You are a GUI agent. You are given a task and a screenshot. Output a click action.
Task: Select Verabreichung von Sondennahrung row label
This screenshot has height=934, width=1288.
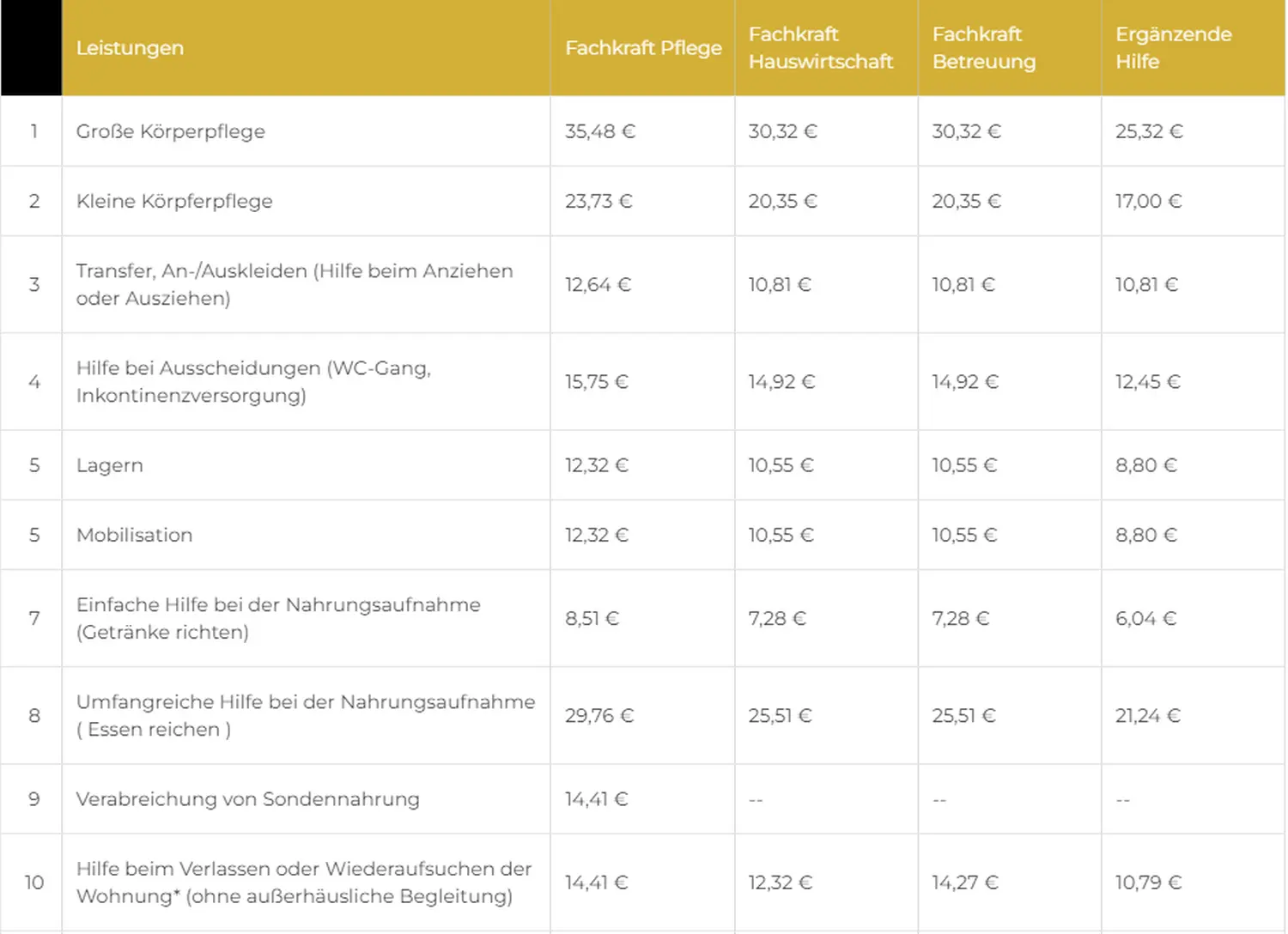[248, 799]
